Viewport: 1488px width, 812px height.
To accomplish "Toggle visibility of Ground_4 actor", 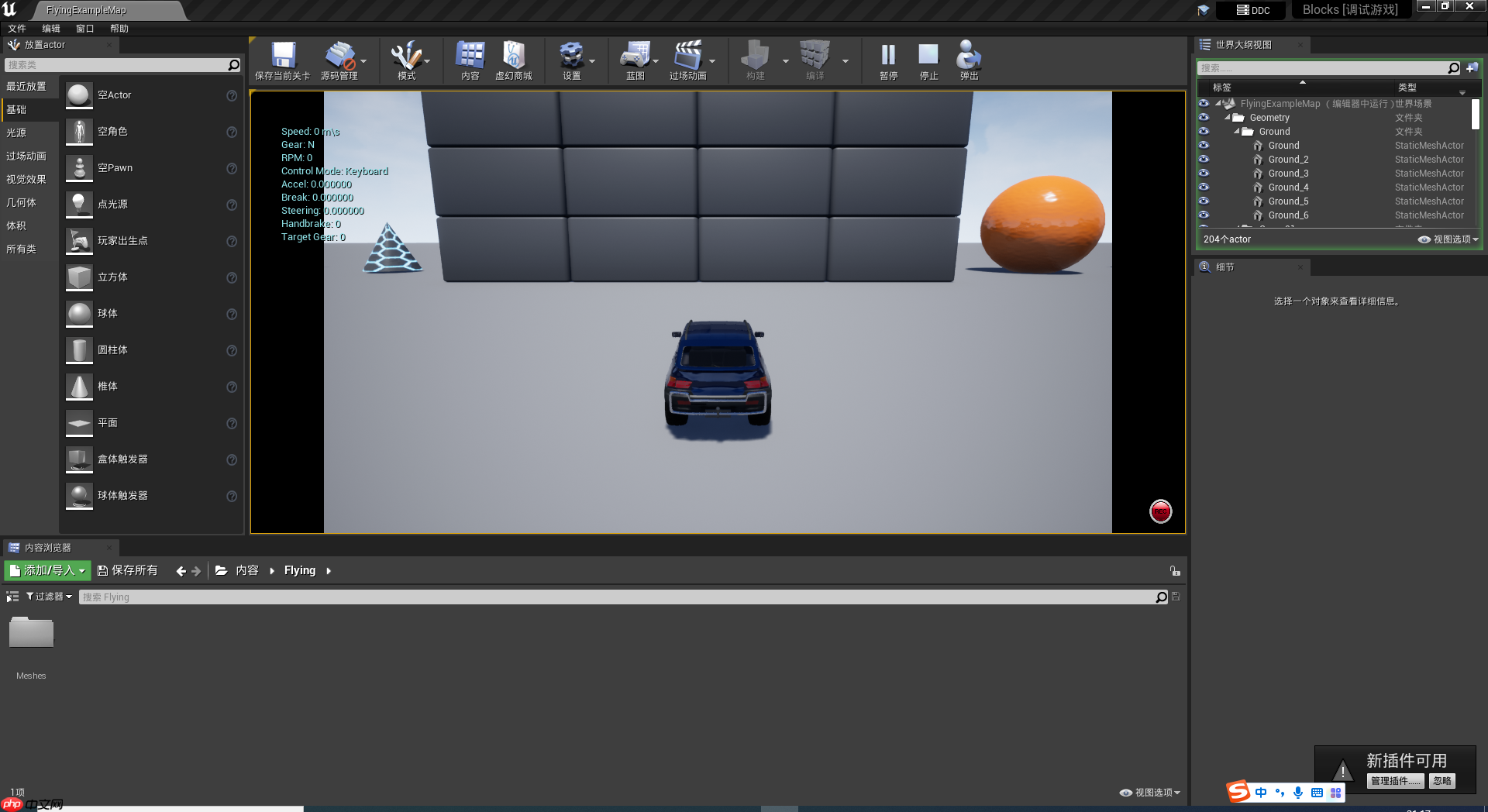I will [x=1204, y=187].
